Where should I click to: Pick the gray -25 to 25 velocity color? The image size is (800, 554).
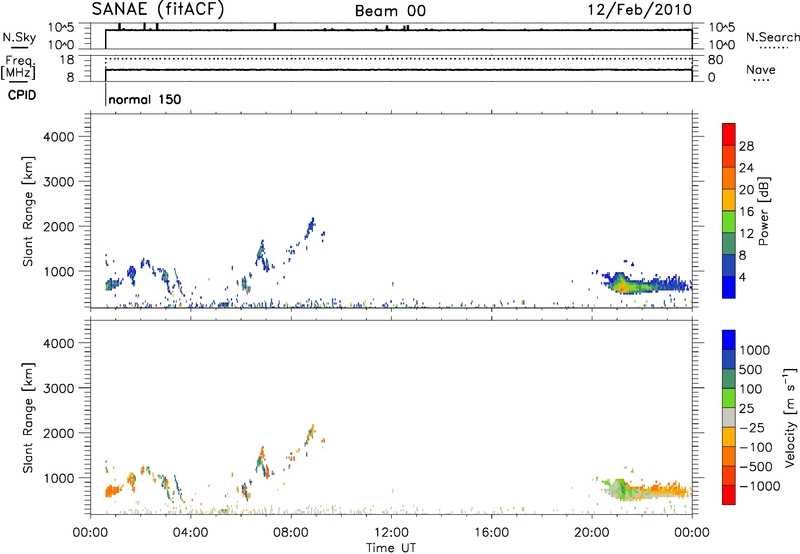[x=729, y=417]
